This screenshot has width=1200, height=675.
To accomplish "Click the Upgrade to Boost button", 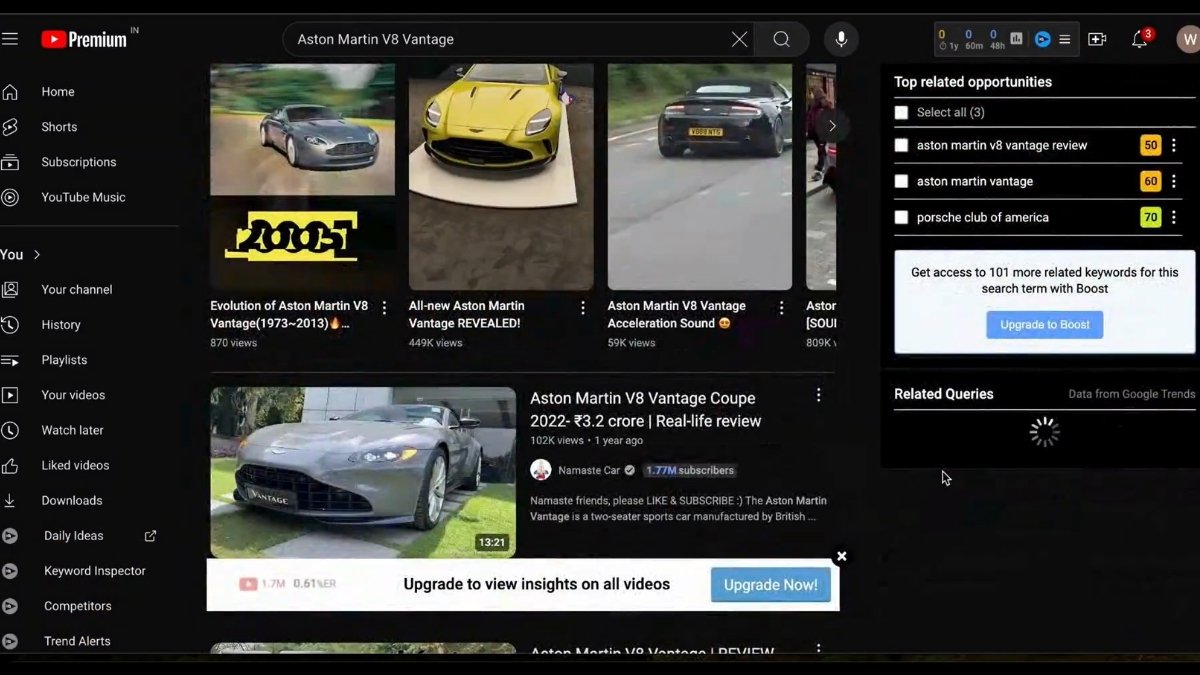I will pyautogui.click(x=1044, y=325).
